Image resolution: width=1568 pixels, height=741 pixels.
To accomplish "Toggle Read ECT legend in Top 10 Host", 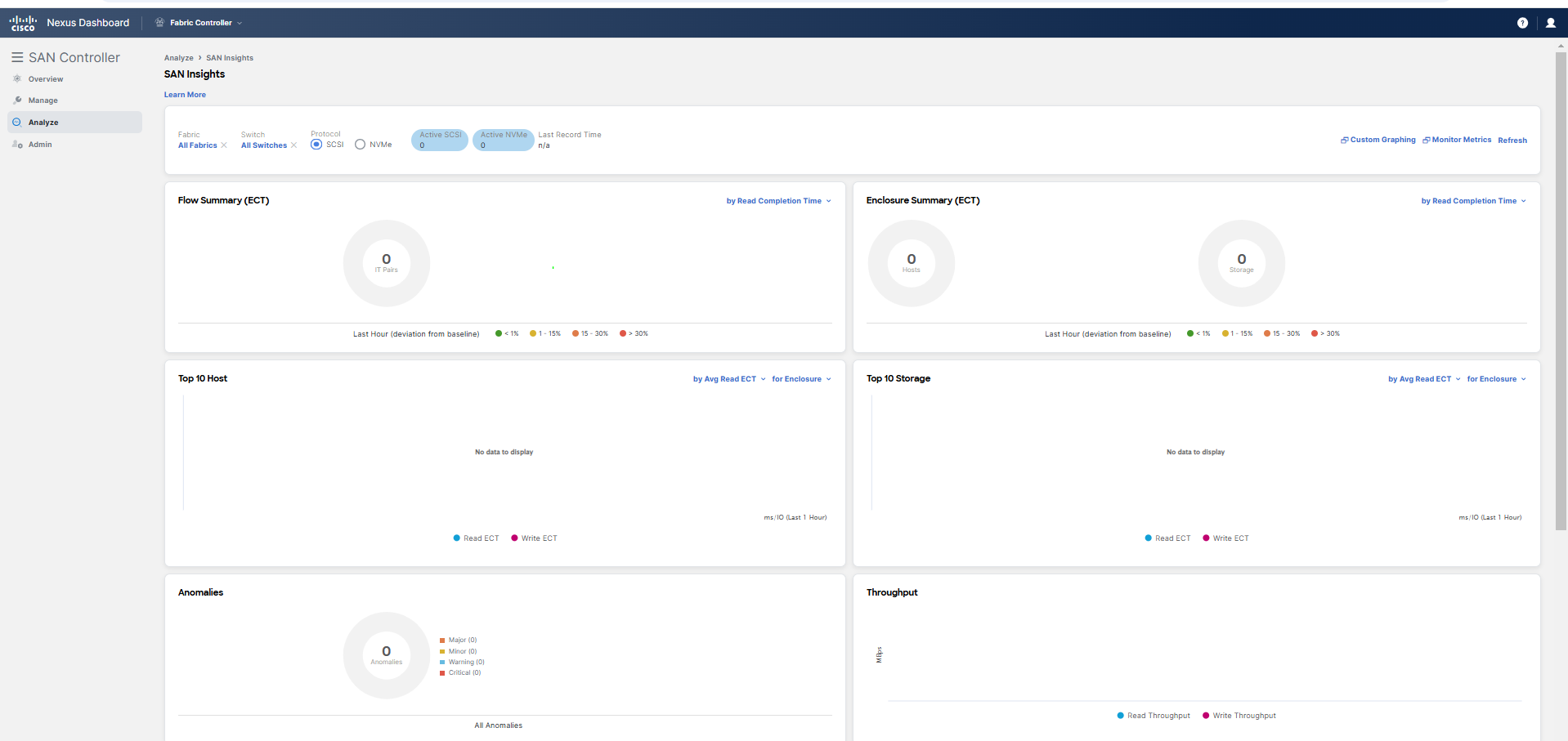I will [476, 538].
